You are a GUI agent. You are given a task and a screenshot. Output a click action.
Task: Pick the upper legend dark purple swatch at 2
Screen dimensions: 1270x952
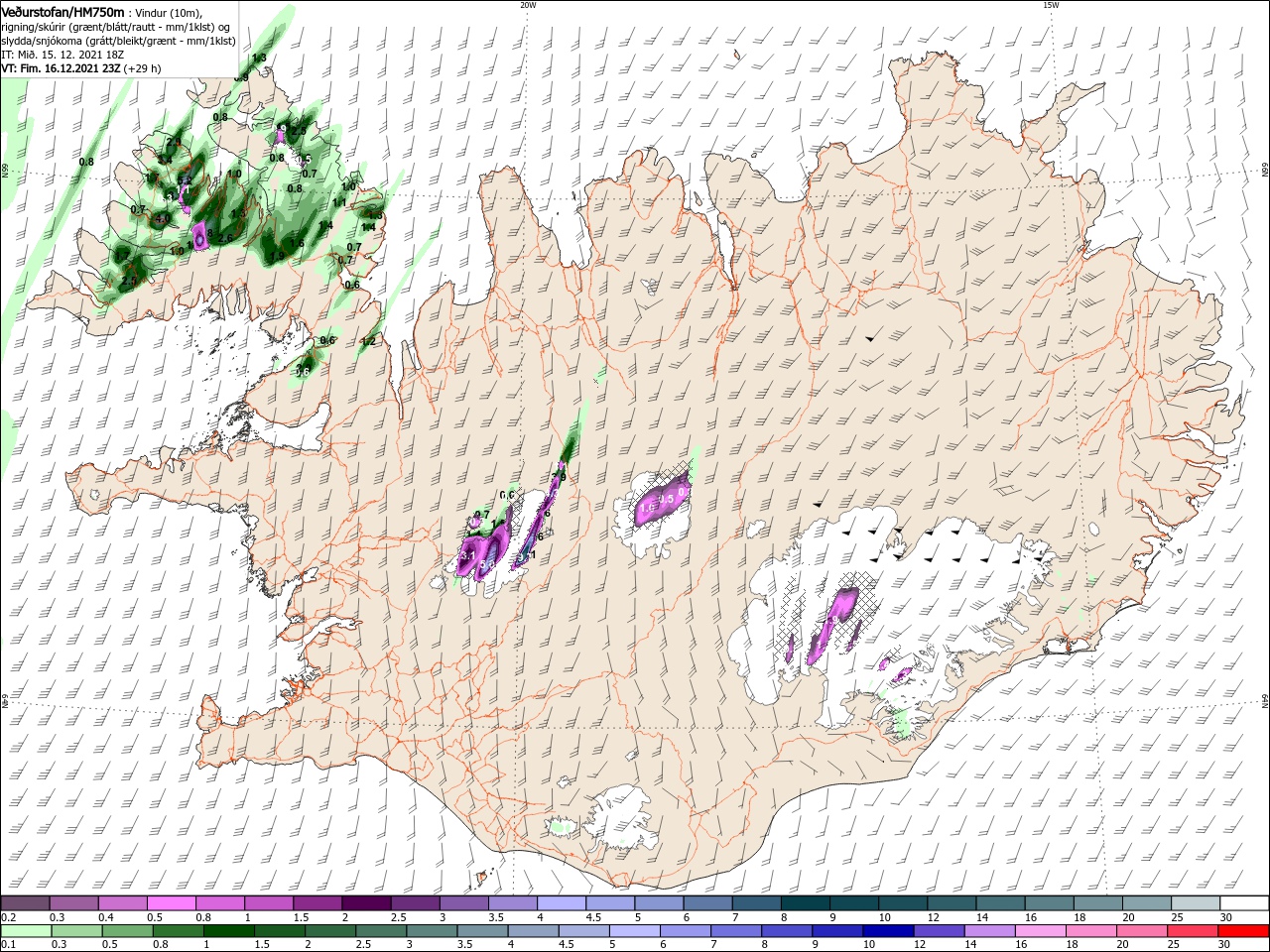(366, 903)
